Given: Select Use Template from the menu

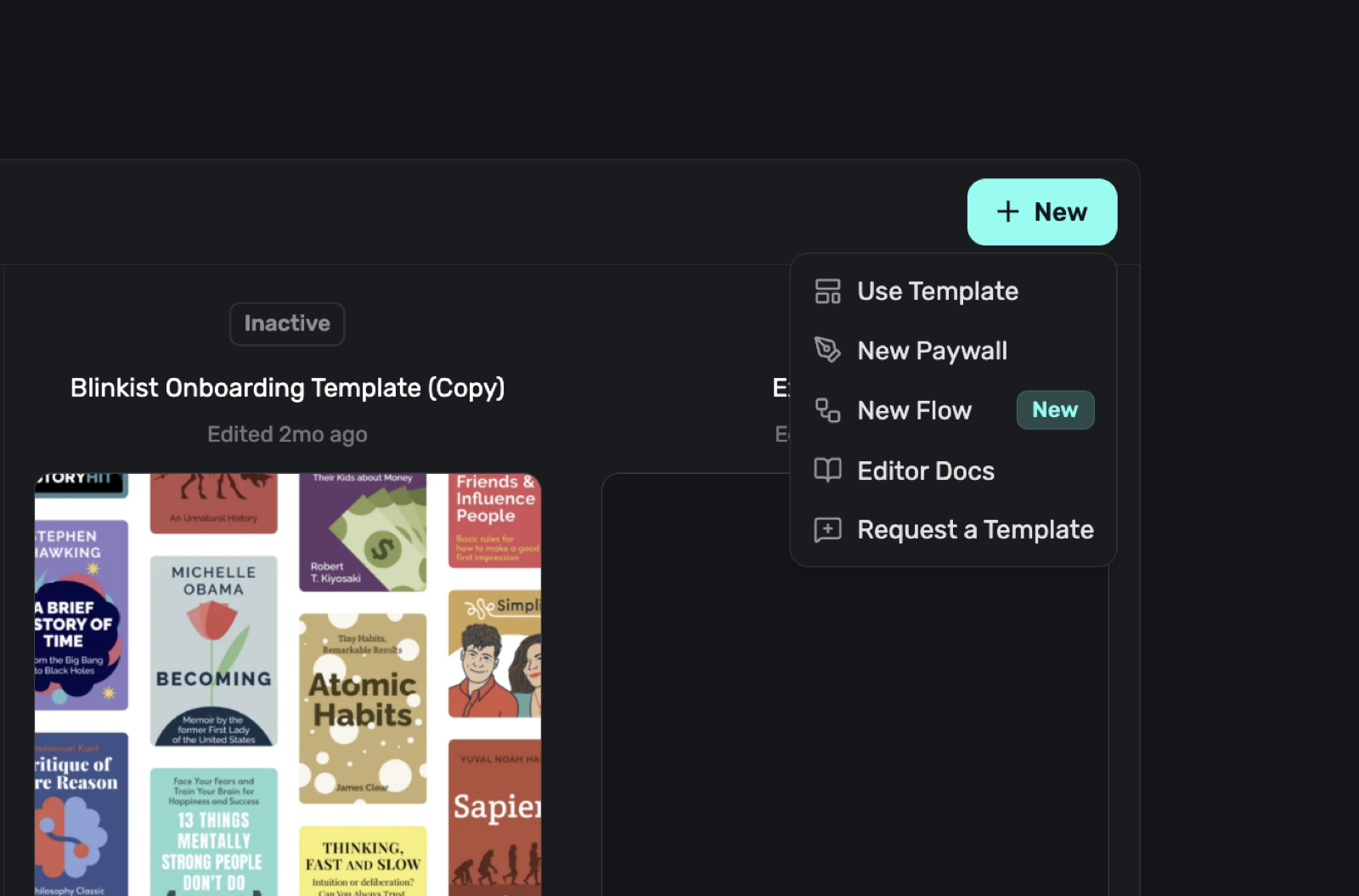Looking at the screenshot, I should coord(953,291).
